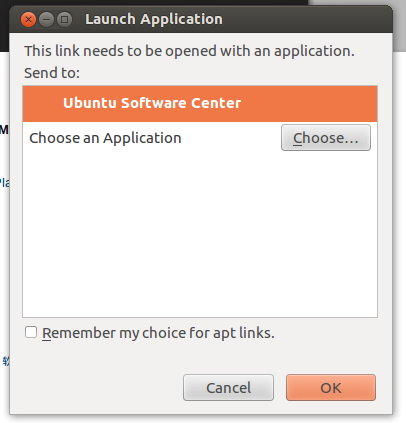The image size is (406, 423).
Task: Select Ubuntu Software Center in list
Action: [200, 103]
